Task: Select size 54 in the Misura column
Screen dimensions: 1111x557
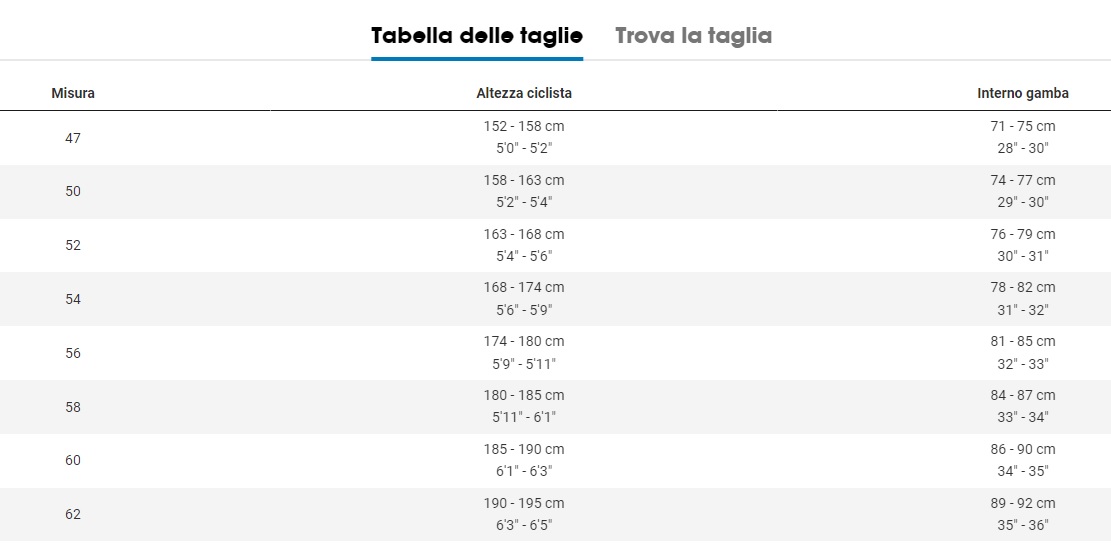Action: 73,299
